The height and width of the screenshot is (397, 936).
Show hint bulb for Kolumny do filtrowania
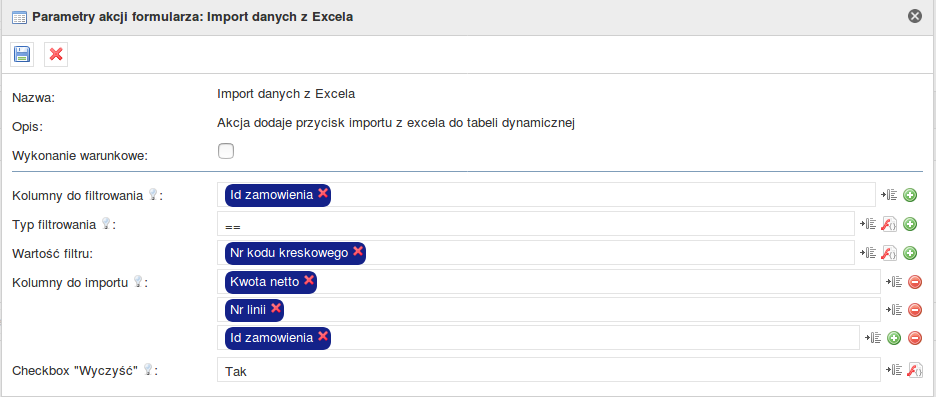153,194
